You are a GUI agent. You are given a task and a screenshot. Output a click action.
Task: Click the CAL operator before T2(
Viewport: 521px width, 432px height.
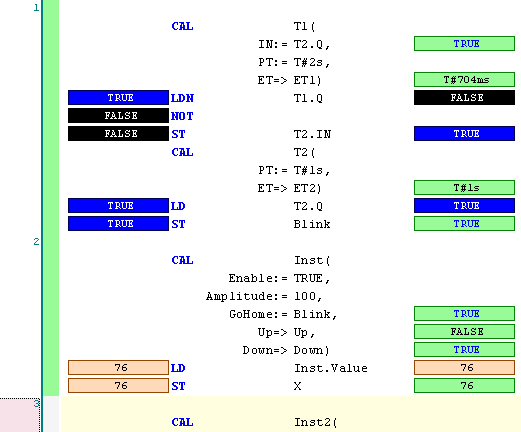182,152
